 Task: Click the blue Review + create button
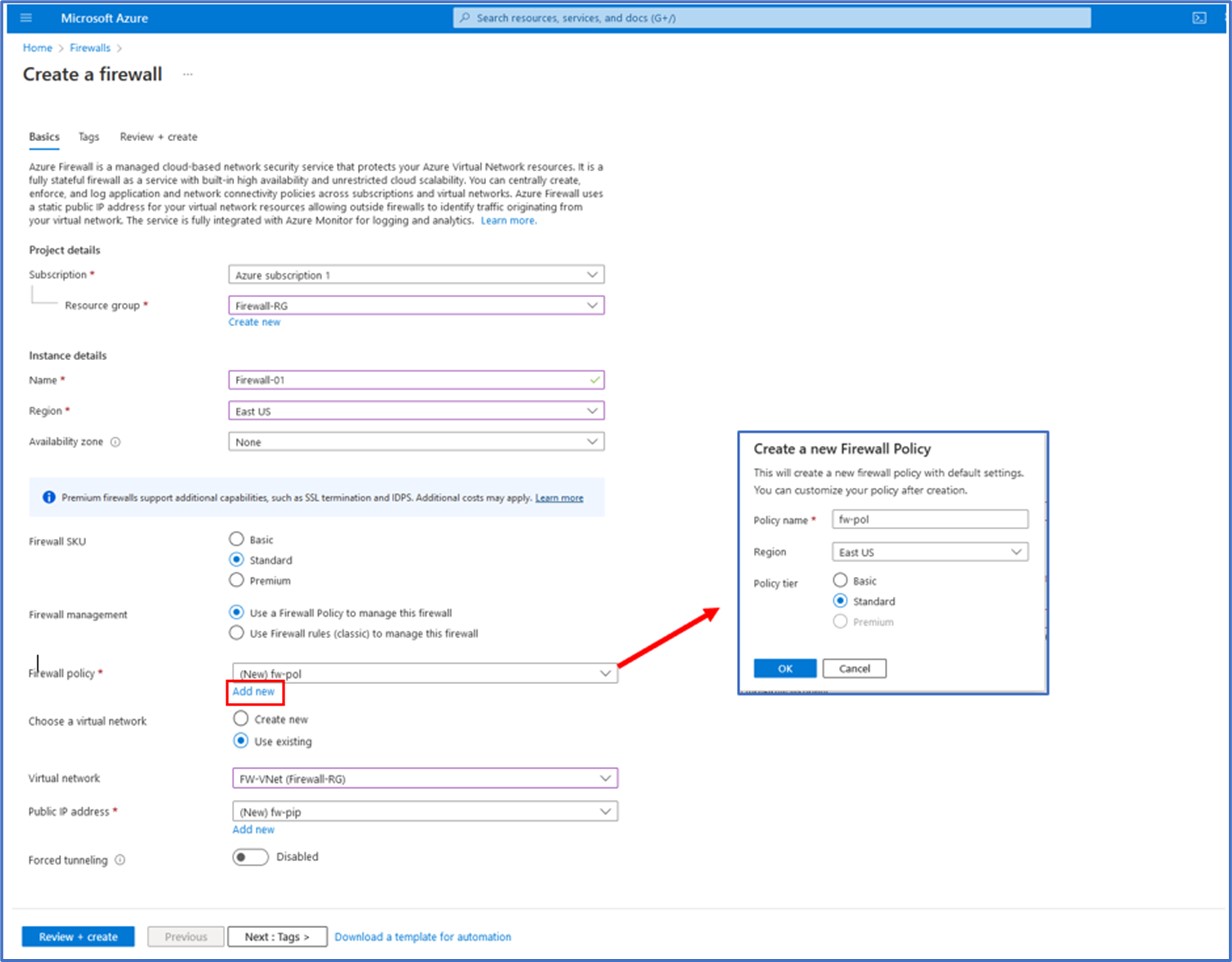point(78,937)
